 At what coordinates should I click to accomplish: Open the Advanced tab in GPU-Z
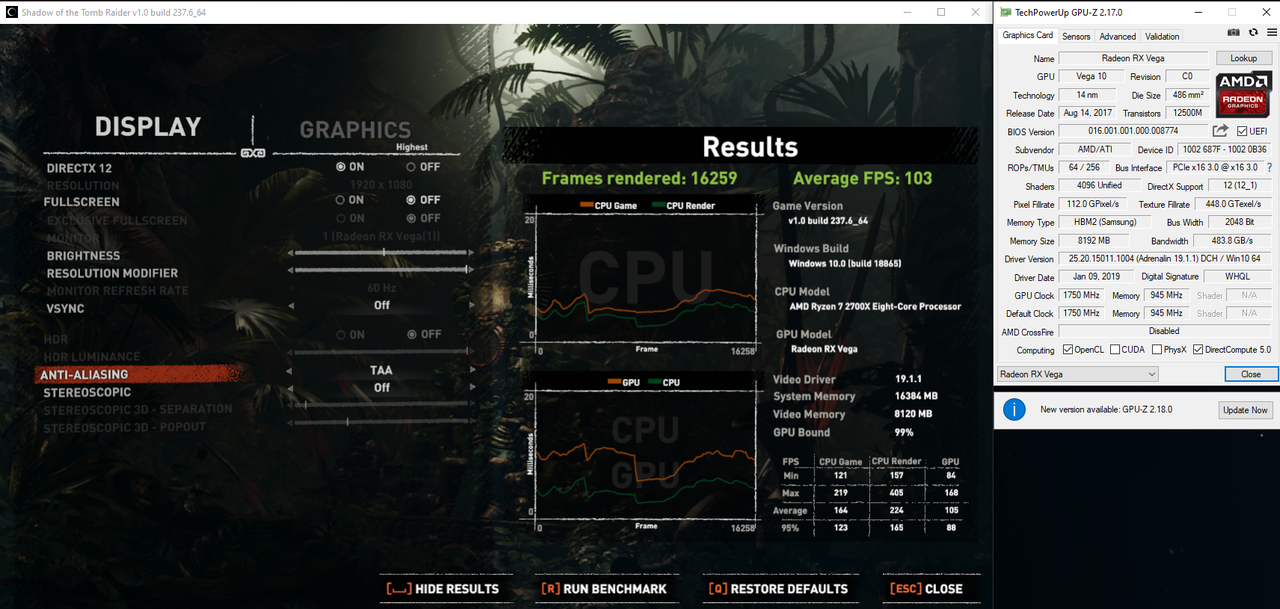pyautogui.click(x=1117, y=36)
